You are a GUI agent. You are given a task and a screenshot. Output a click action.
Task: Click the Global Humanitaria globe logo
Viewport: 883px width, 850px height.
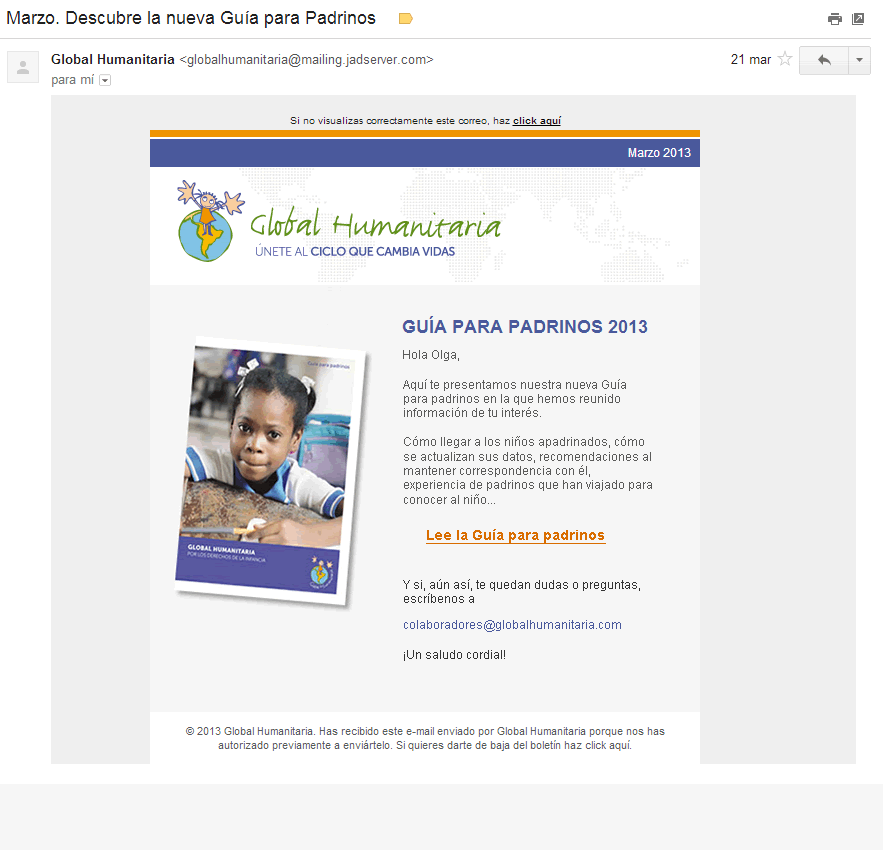coord(209,222)
